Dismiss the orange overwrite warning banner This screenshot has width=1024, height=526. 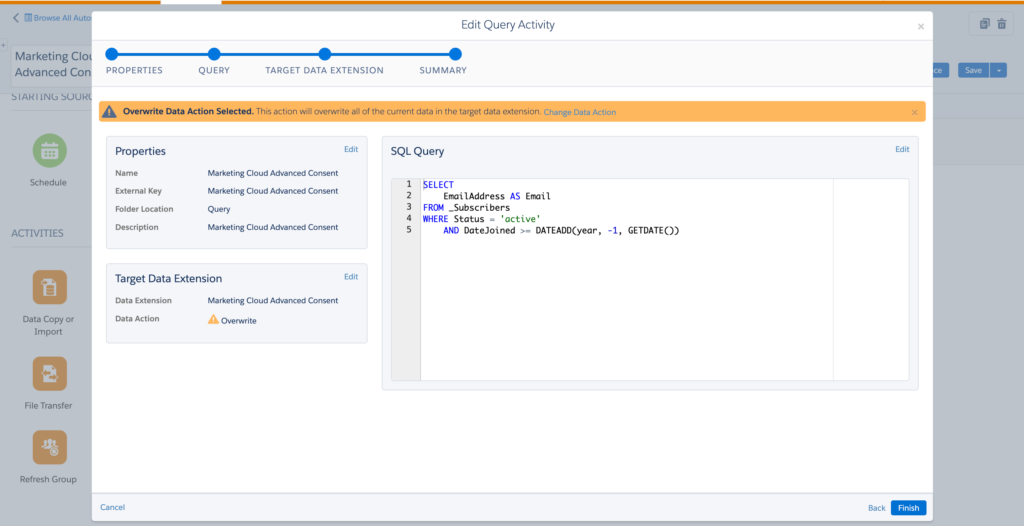914,112
